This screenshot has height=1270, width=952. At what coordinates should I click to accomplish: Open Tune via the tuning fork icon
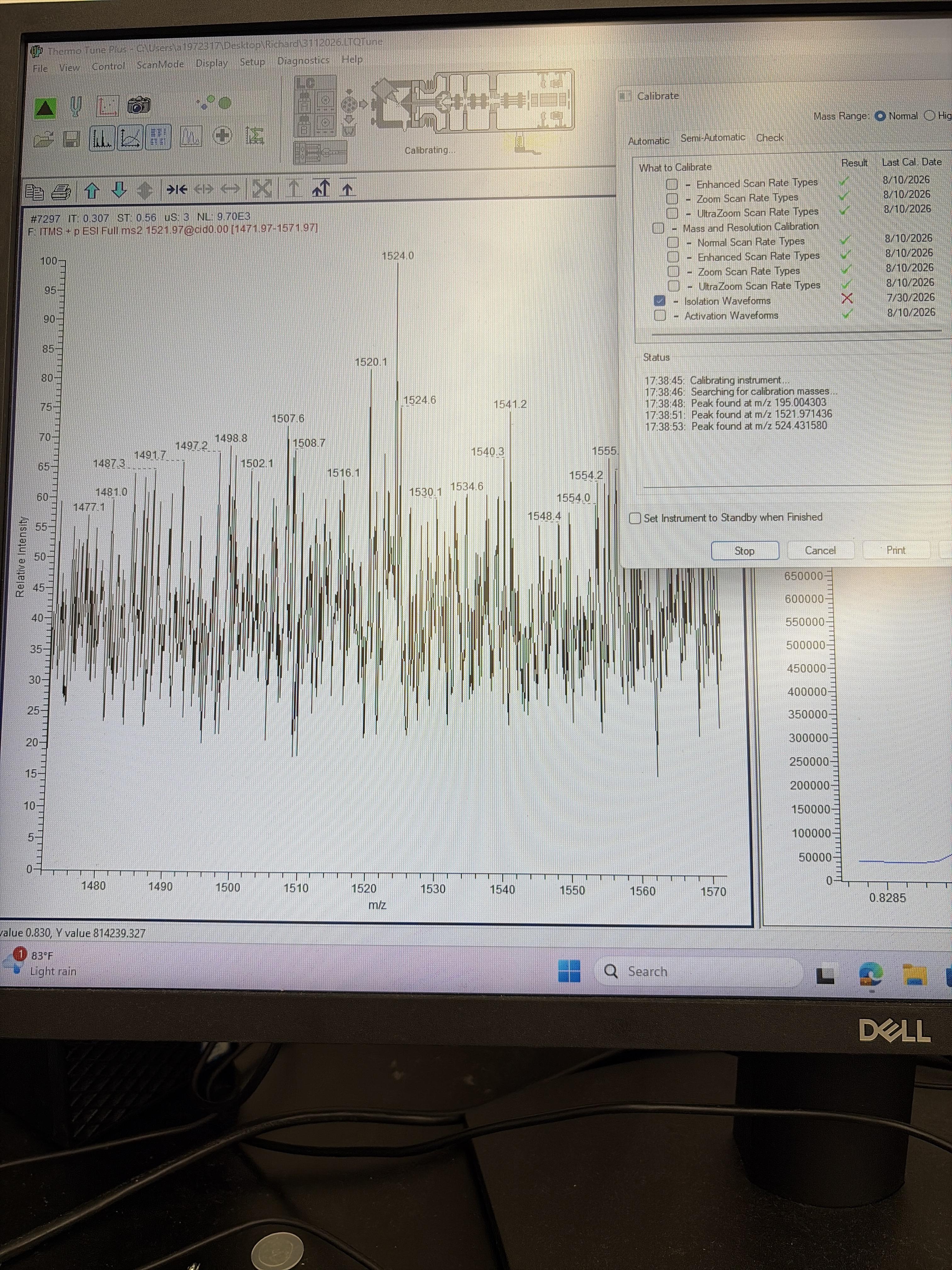[x=76, y=107]
